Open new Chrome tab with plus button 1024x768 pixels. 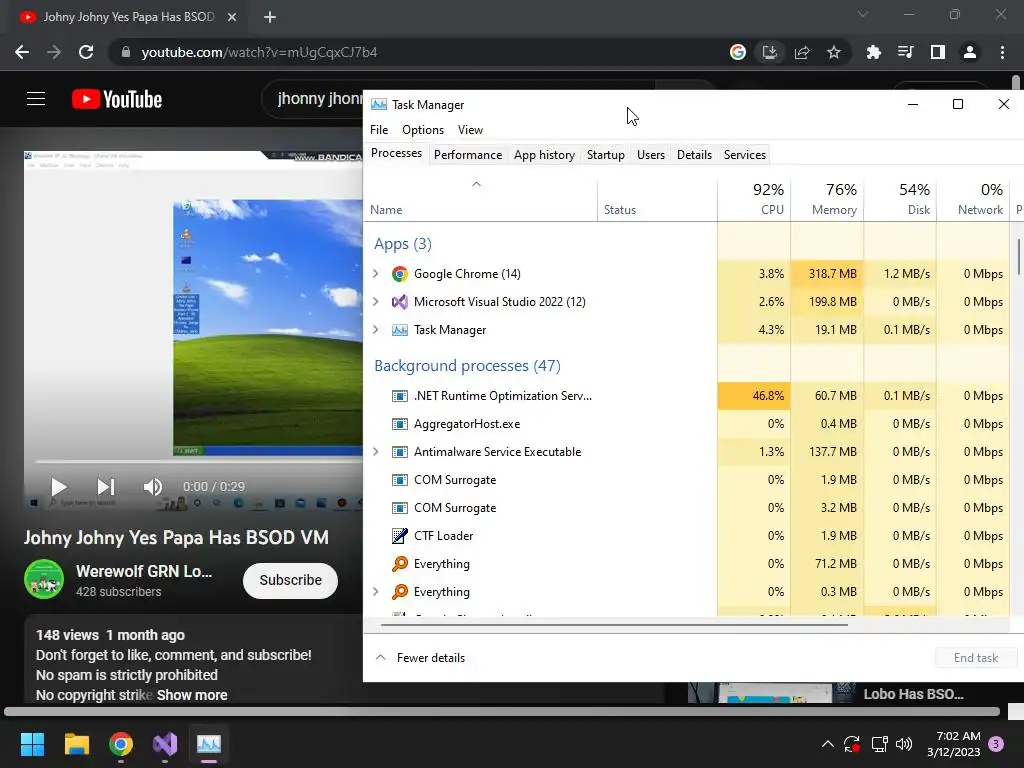[x=270, y=17]
